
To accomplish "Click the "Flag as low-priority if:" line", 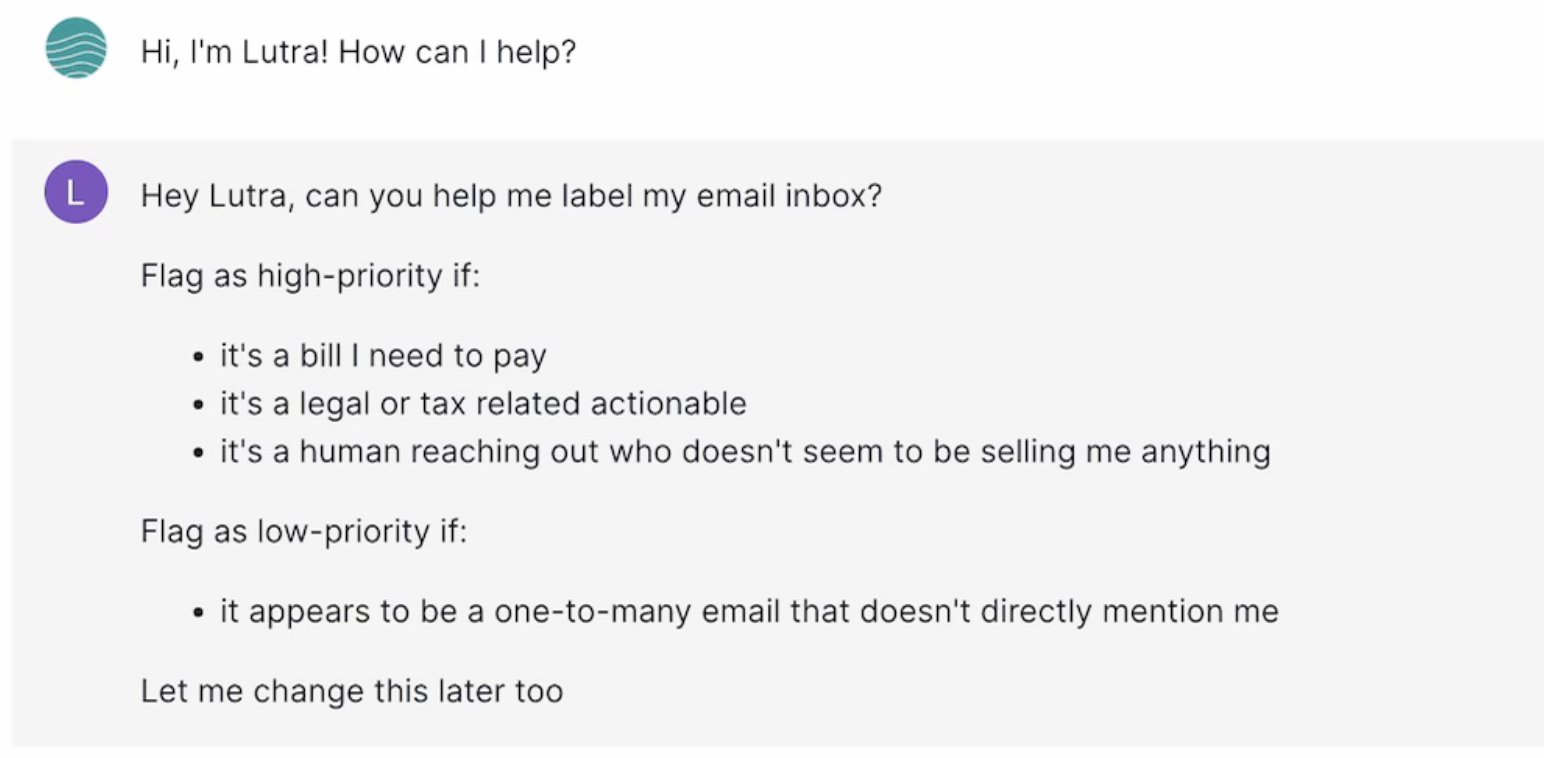I will click(x=304, y=531).
